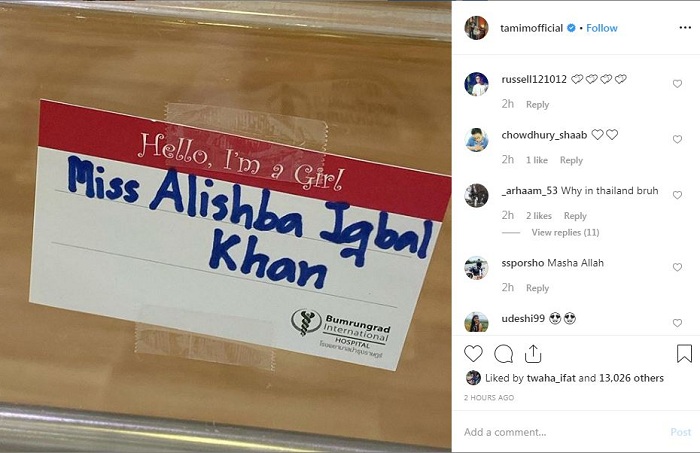The image size is (700, 453).
Task: Like the post with the heart icon
Action: click(x=473, y=353)
